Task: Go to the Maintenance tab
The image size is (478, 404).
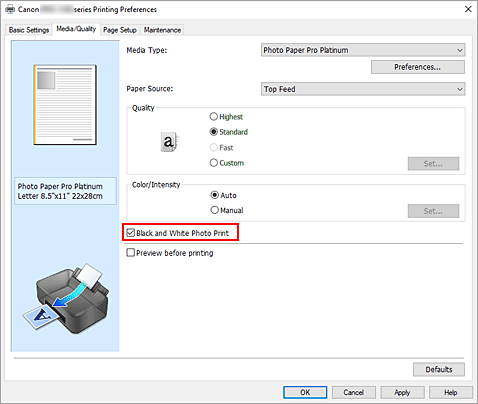Action: pos(162,30)
